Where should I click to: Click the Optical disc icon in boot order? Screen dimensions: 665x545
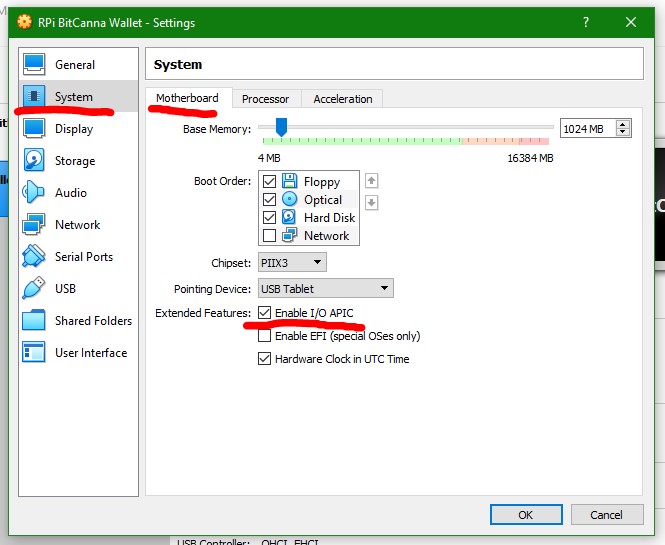click(289, 199)
